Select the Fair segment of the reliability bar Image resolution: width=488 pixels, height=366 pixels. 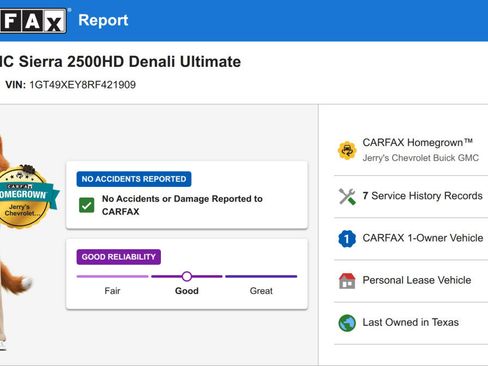point(112,276)
